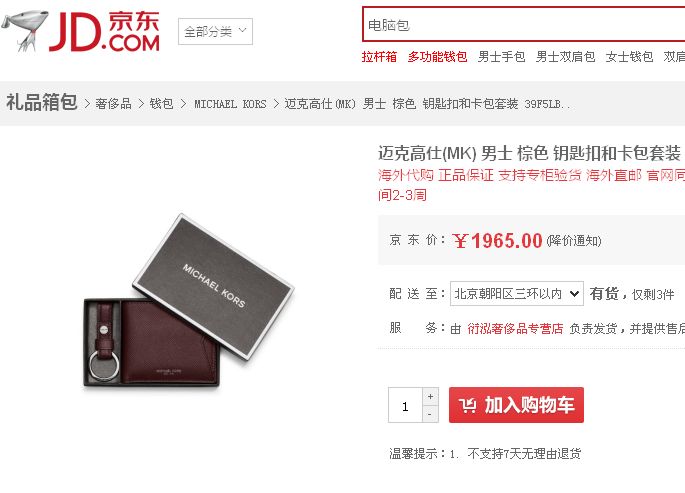Open the 多功能钱包 hot search link
This screenshot has height=493, width=685.
(x=437, y=57)
